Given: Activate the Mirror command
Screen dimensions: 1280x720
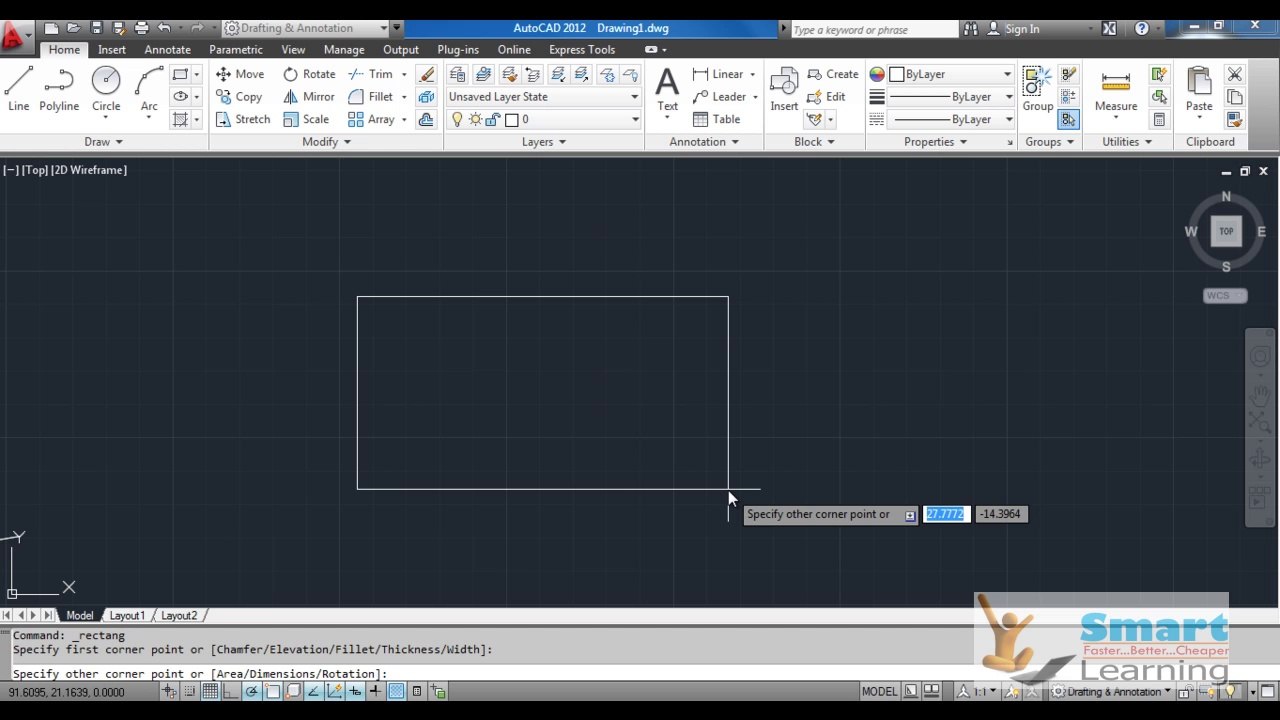Looking at the screenshot, I should [309, 97].
